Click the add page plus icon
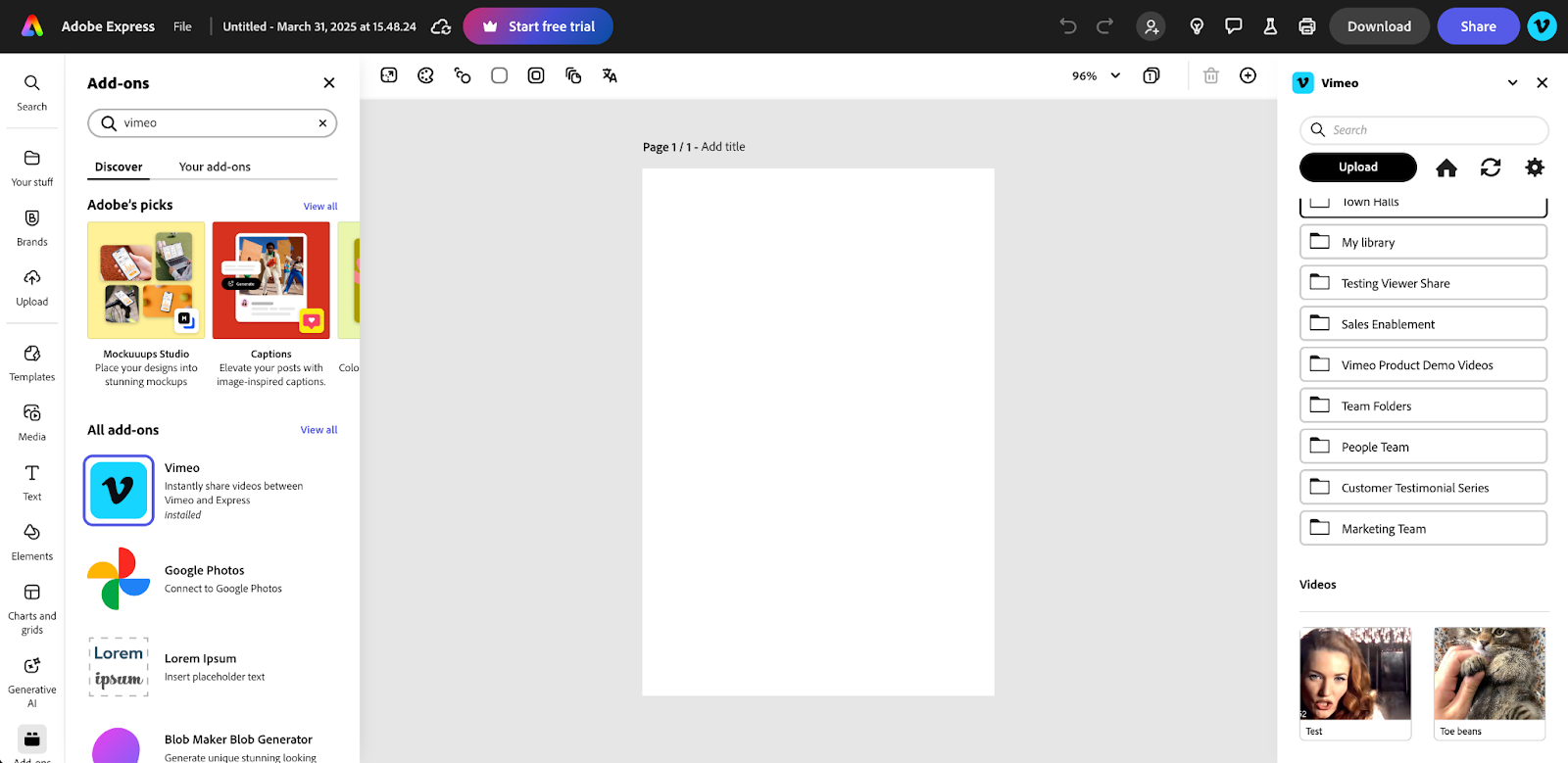This screenshot has width=1568, height=763. point(1248,75)
